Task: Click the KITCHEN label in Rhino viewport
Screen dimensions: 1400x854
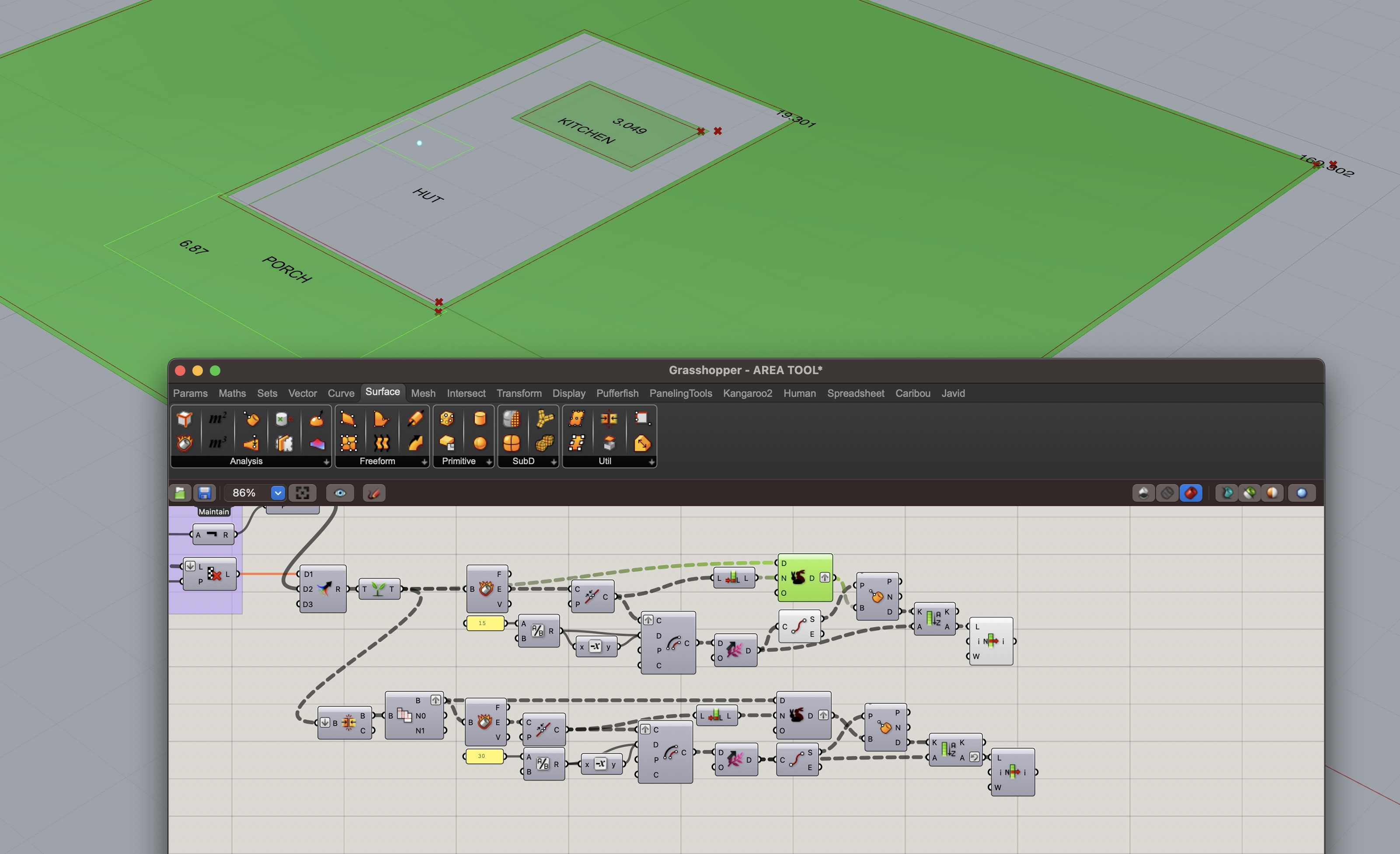Action: click(586, 131)
